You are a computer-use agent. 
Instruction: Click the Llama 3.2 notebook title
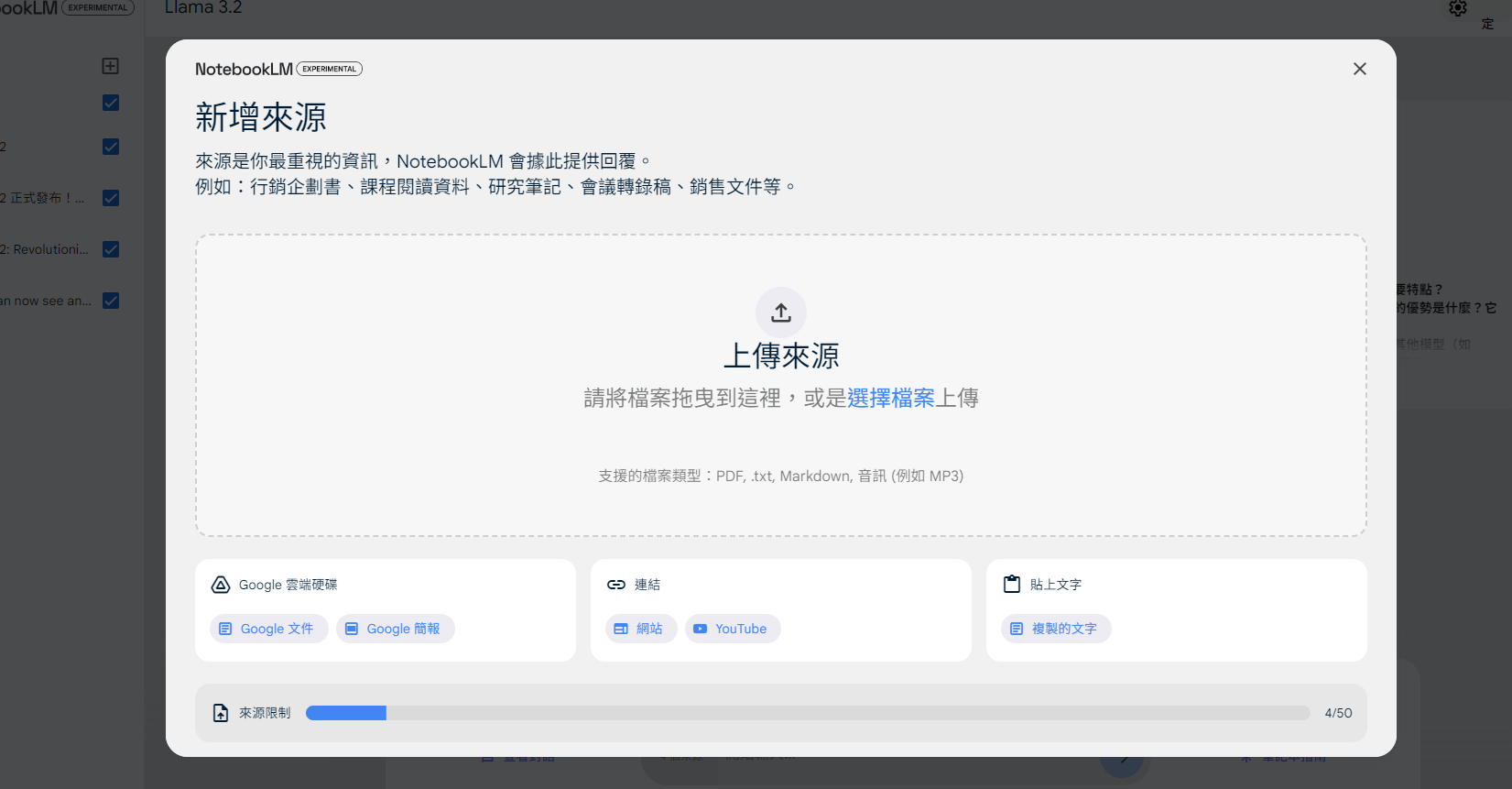203,8
